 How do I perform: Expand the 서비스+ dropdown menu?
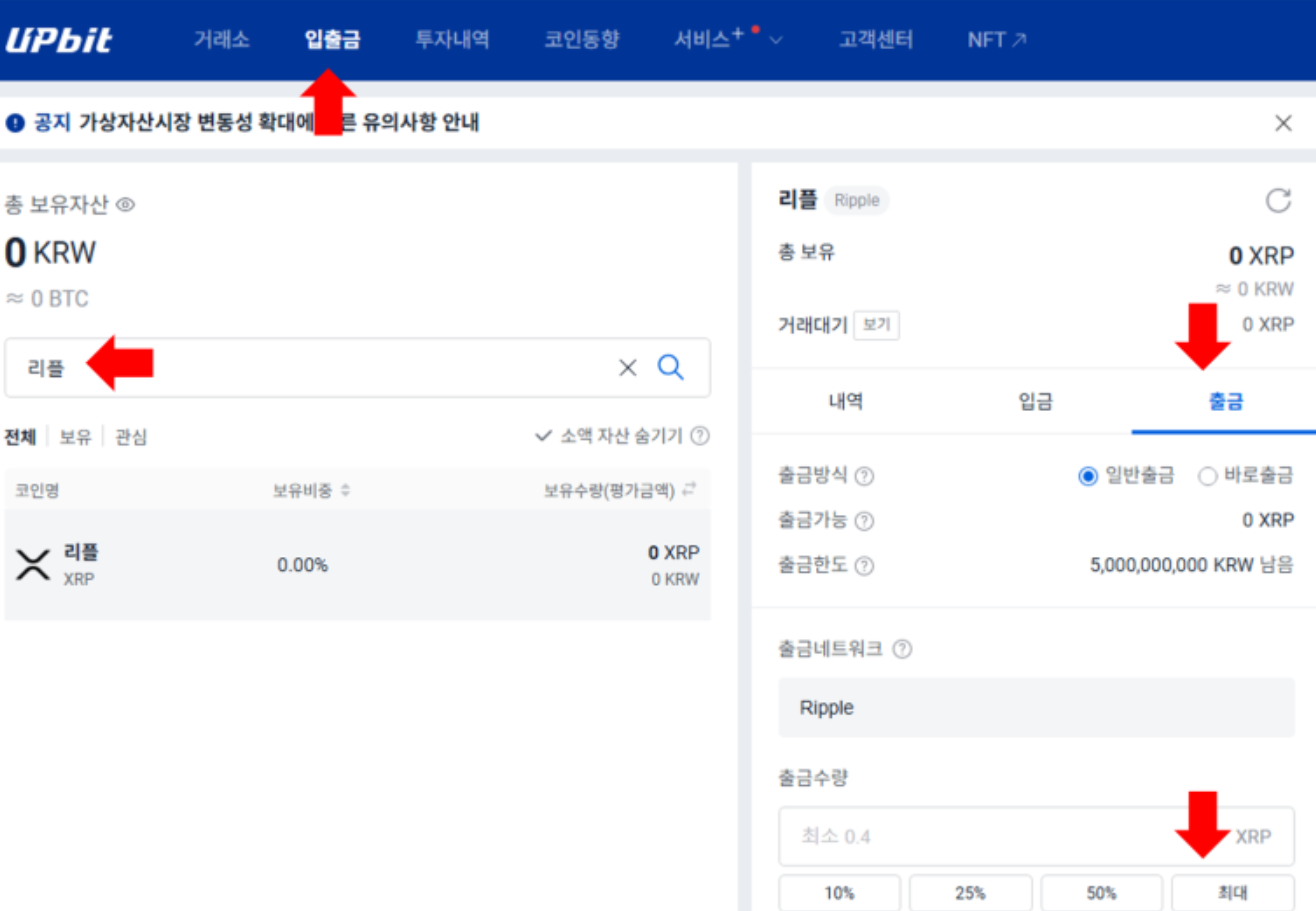[x=728, y=40]
